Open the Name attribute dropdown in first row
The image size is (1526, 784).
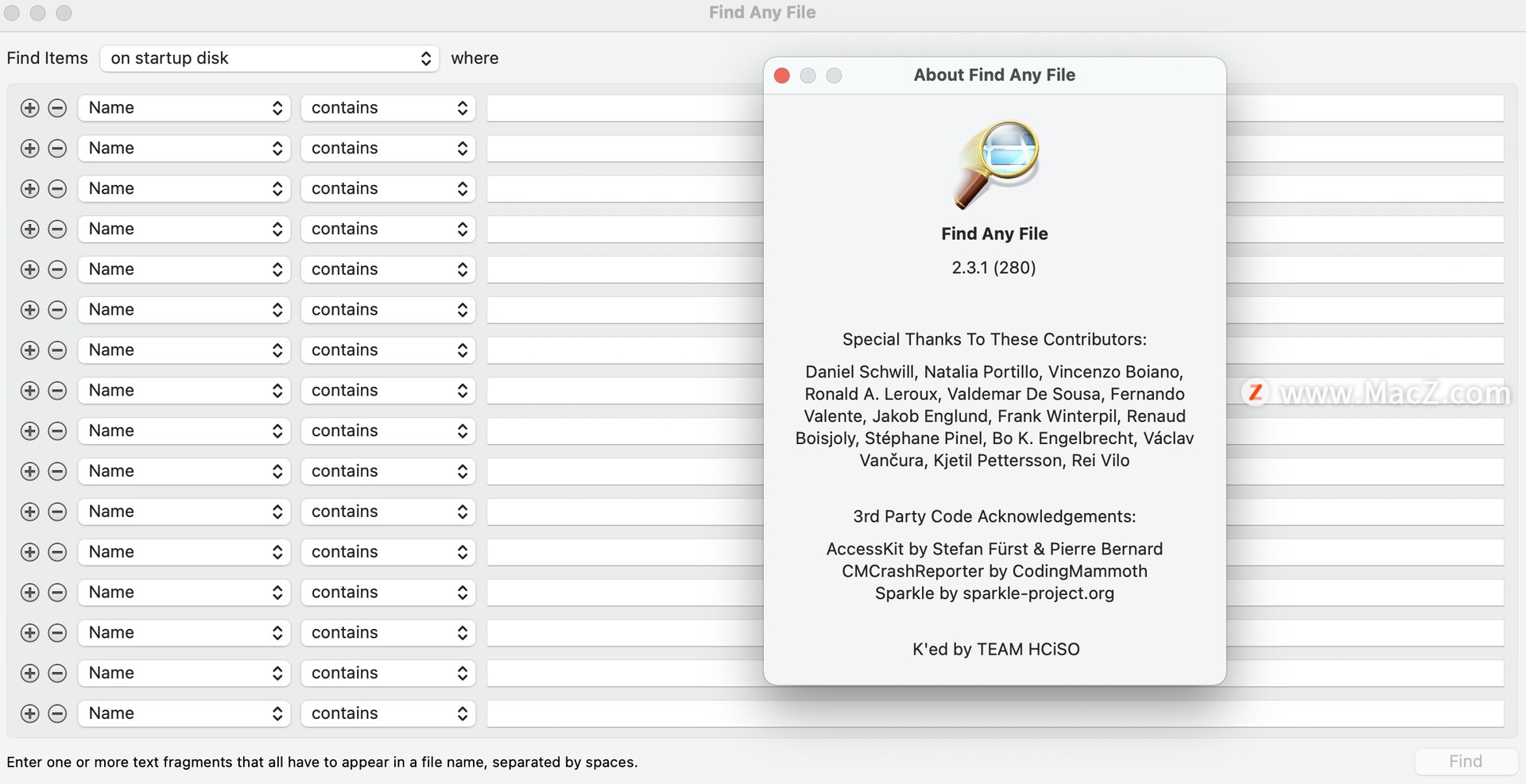click(x=184, y=108)
